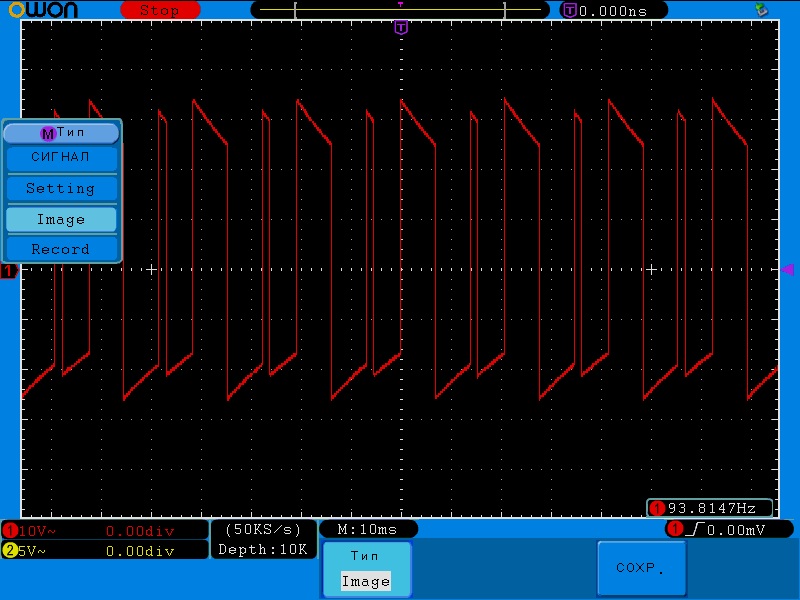Select Setting in the Тип menu
Viewport: 800px width, 600px height.
pos(61,188)
